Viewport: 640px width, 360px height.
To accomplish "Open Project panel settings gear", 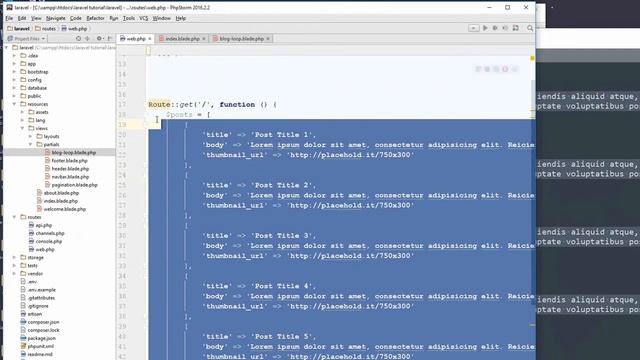I will [99, 38].
